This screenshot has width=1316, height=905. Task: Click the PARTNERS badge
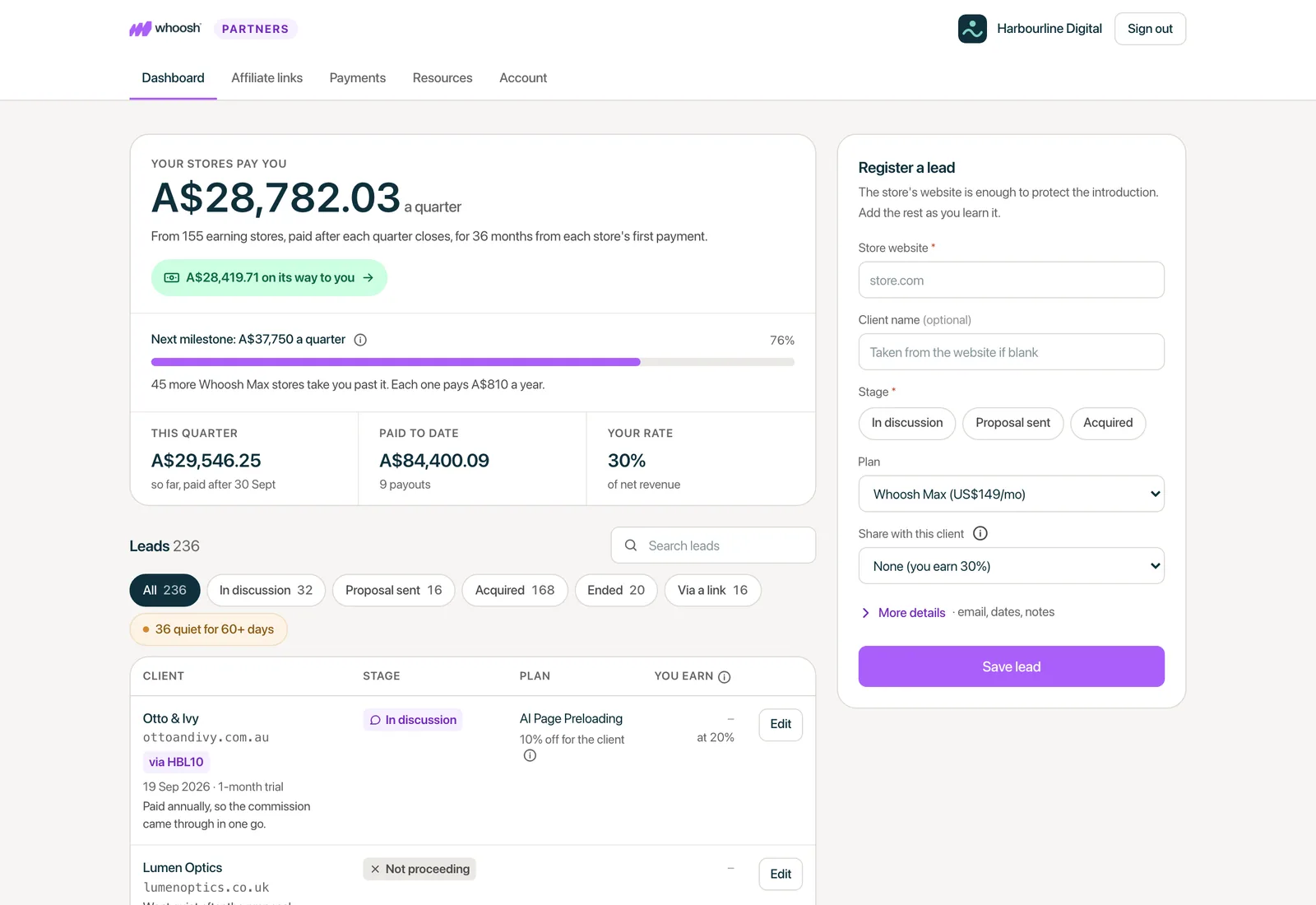pyautogui.click(x=256, y=29)
